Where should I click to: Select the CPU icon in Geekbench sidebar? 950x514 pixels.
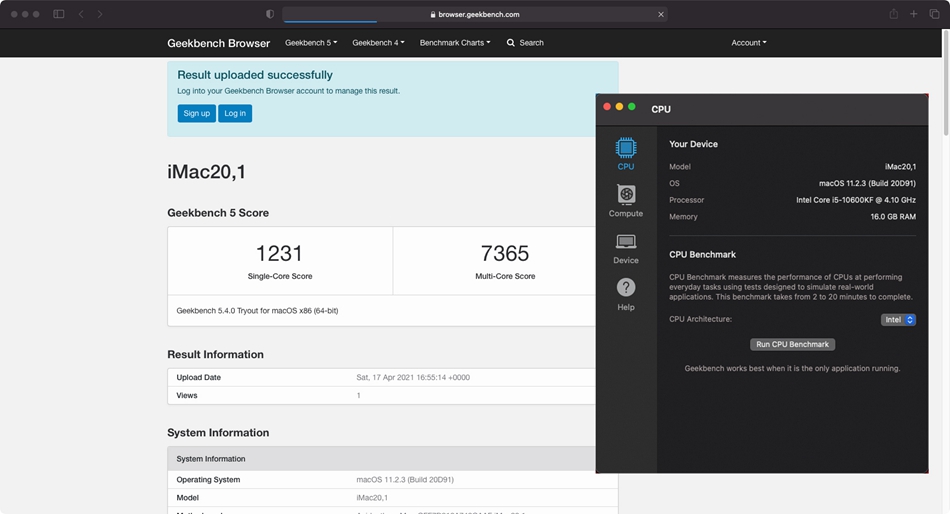point(626,149)
